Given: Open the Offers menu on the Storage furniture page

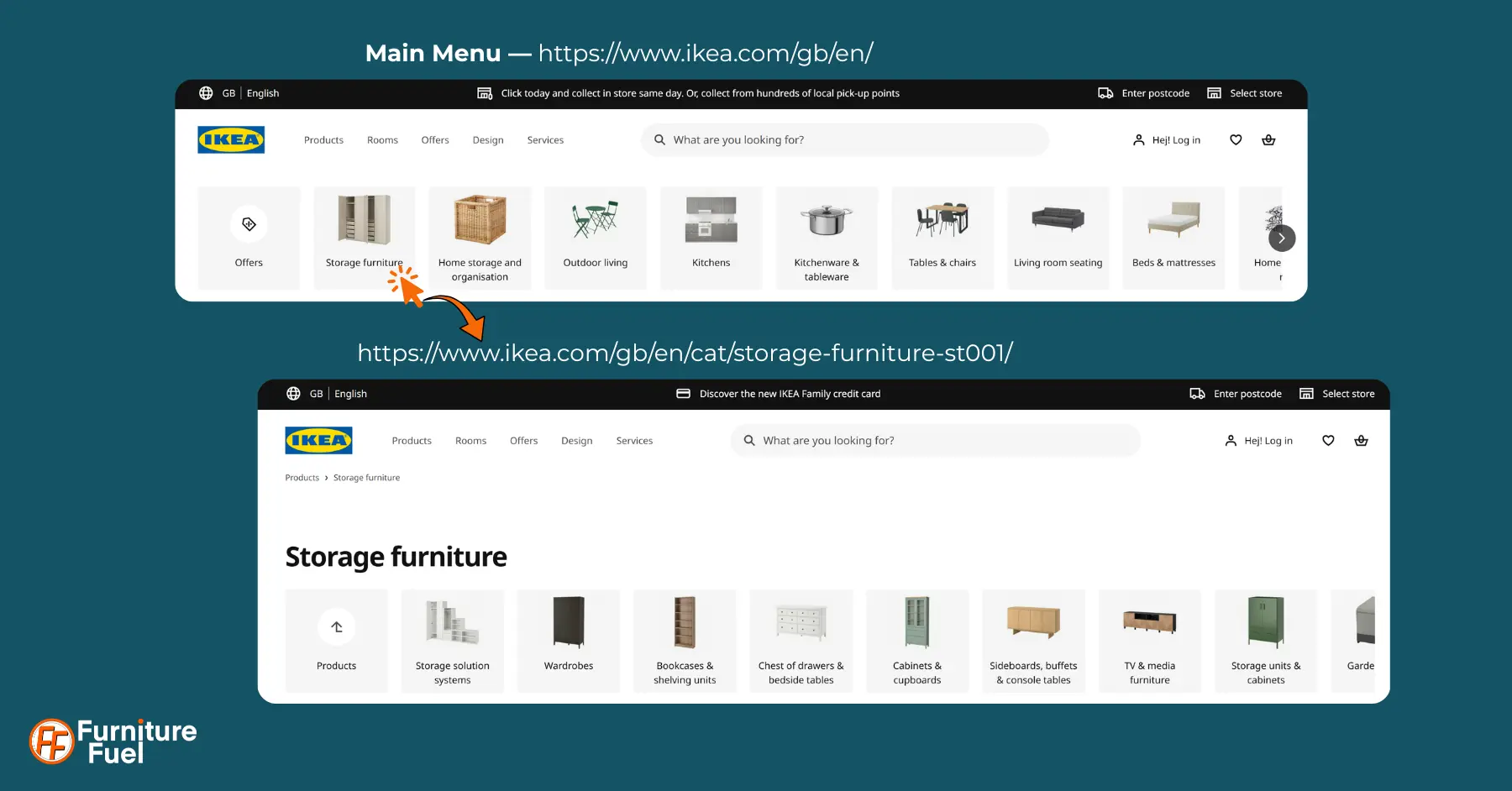Looking at the screenshot, I should 523,441.
